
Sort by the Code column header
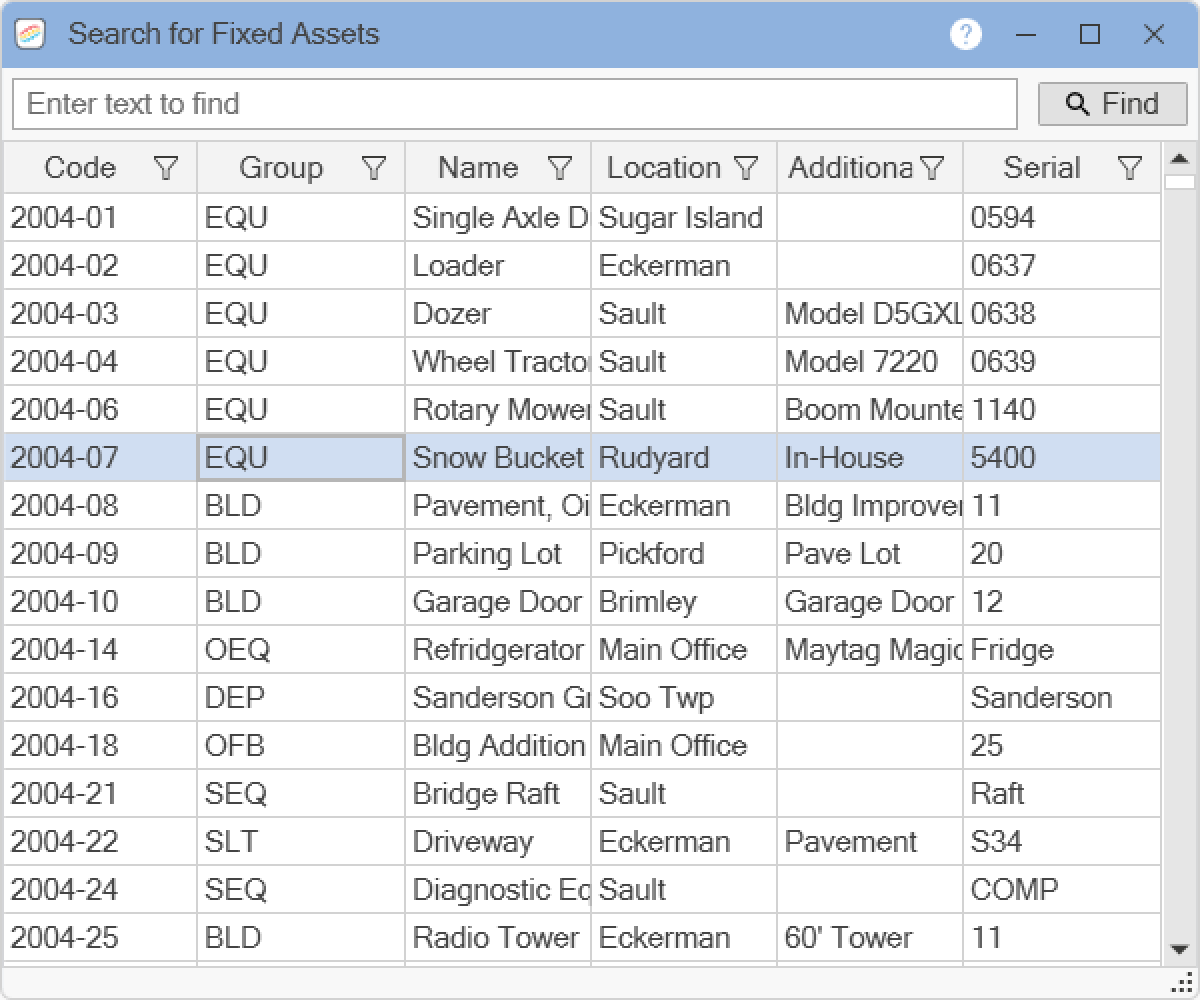coord(80,168)
